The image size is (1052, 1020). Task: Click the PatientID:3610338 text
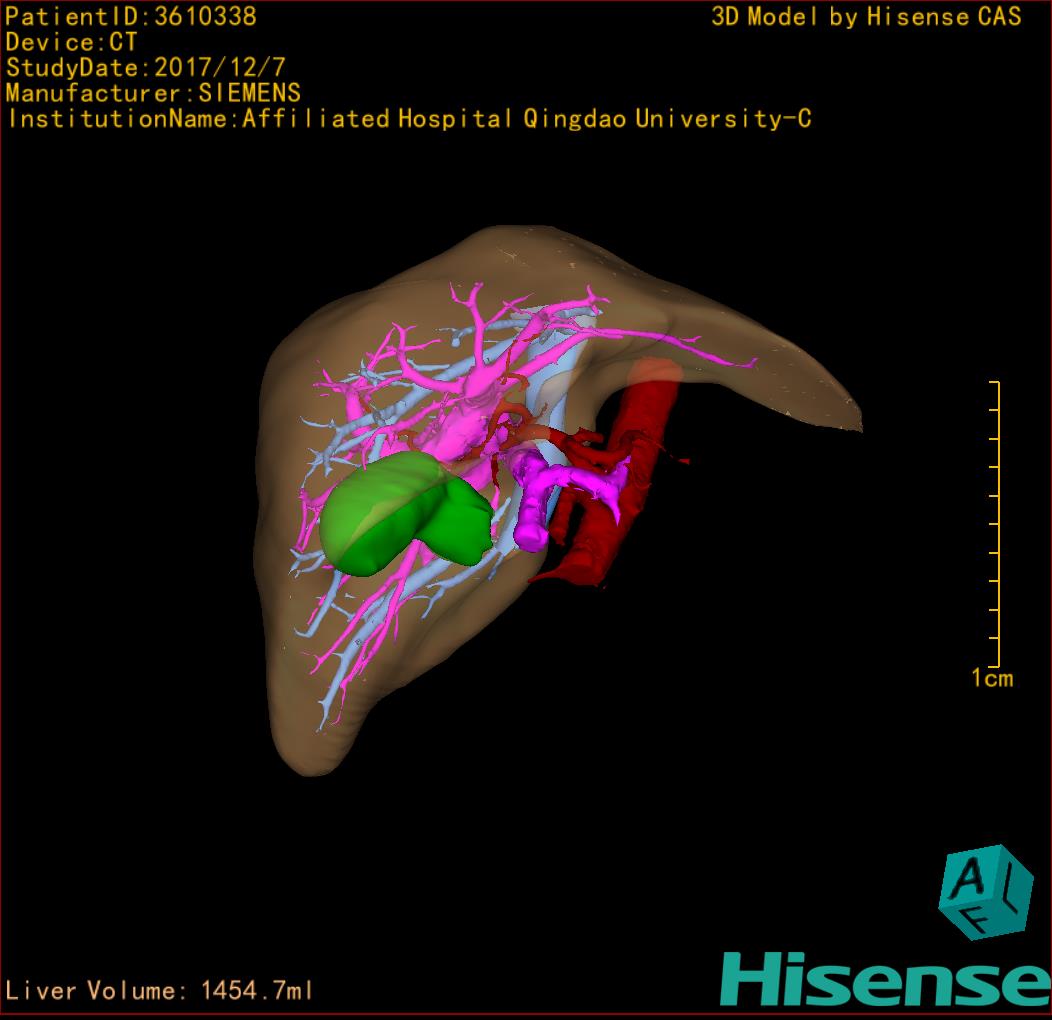pos(131,17)
